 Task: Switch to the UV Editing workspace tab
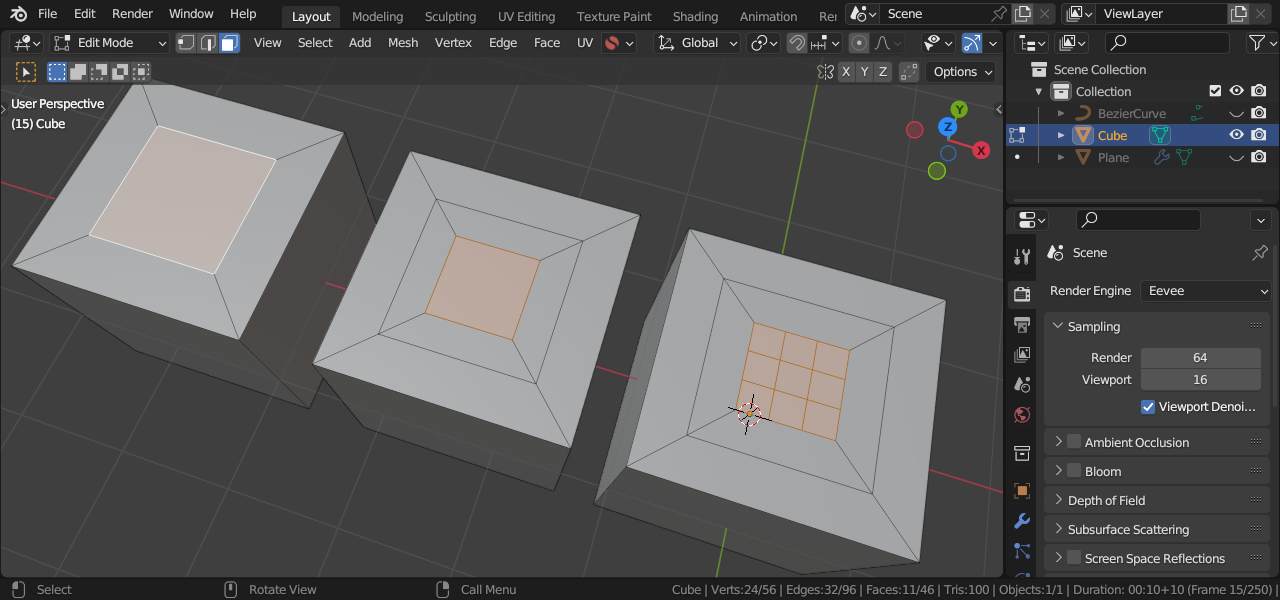526,16
